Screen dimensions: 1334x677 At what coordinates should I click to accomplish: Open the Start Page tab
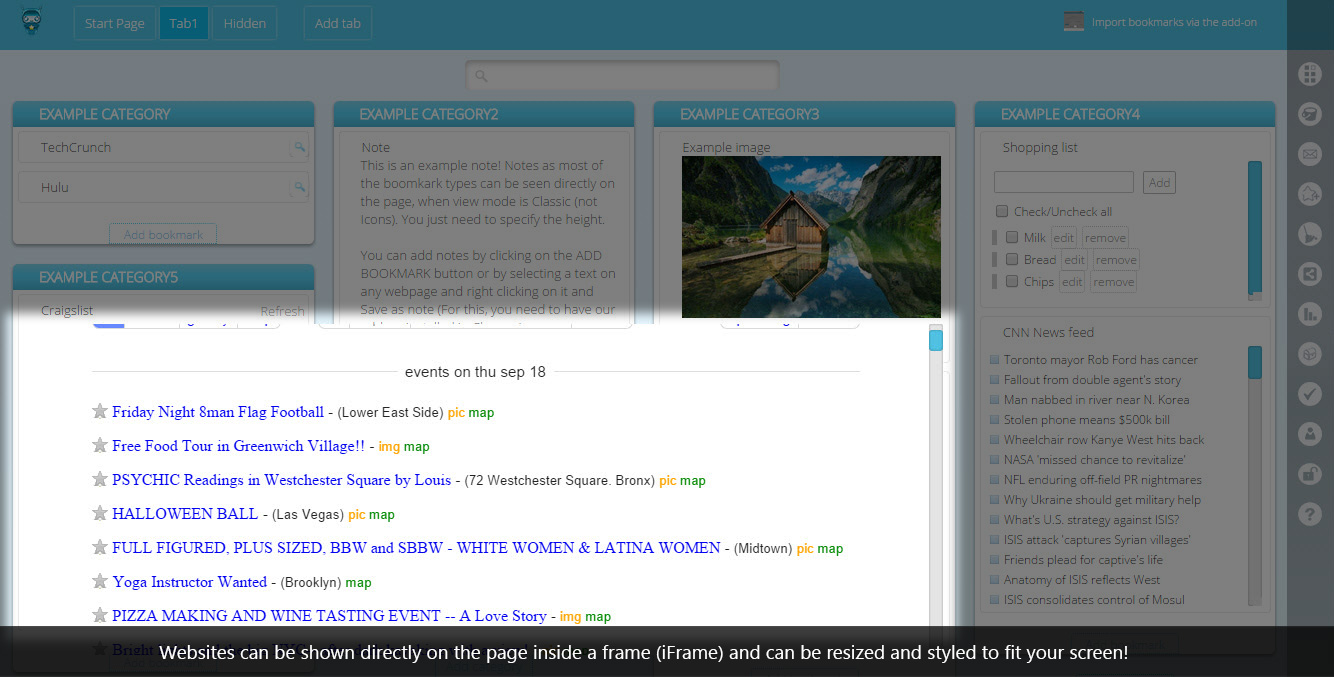[114, 23]
